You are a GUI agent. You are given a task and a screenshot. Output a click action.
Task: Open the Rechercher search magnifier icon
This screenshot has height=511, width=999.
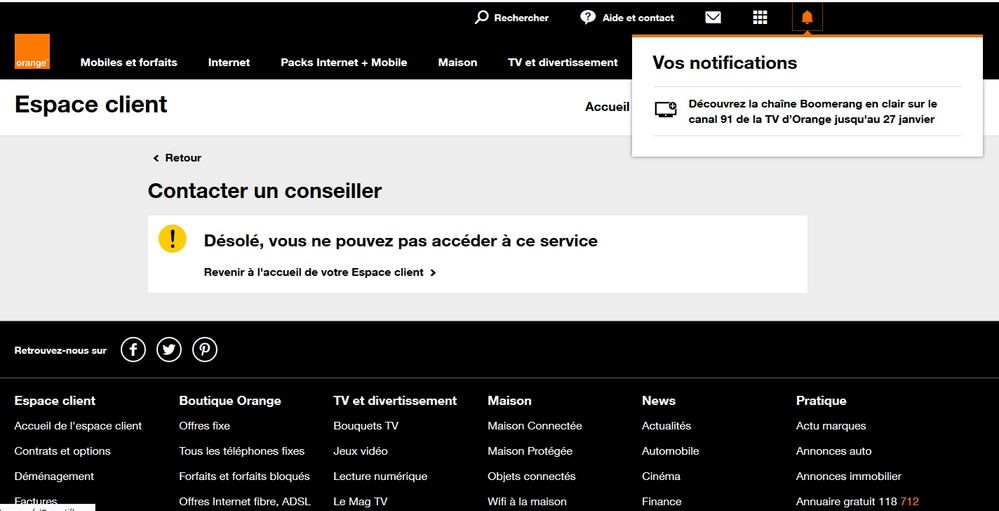click(482, 18)
